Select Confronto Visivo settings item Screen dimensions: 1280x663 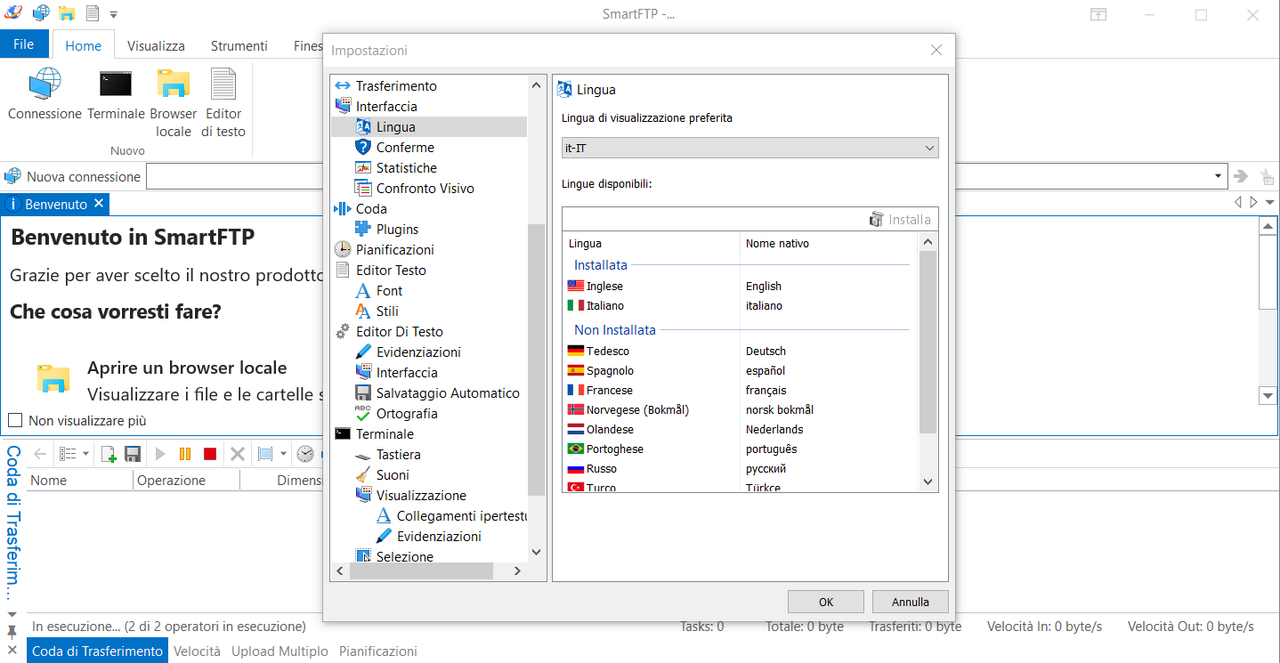pyautogui.click(x=425, y=188)
